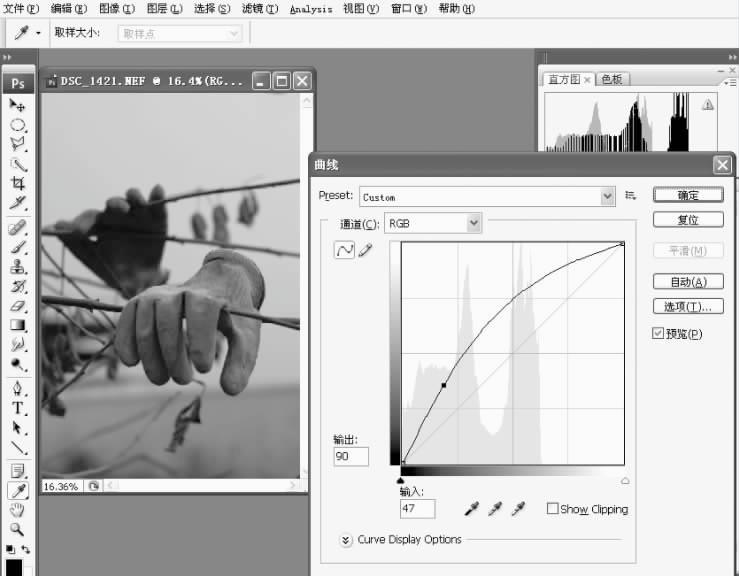Open the 图像(I) menu
The width and height of the screenshot is (739, 576).
click(x=117, y=8)
